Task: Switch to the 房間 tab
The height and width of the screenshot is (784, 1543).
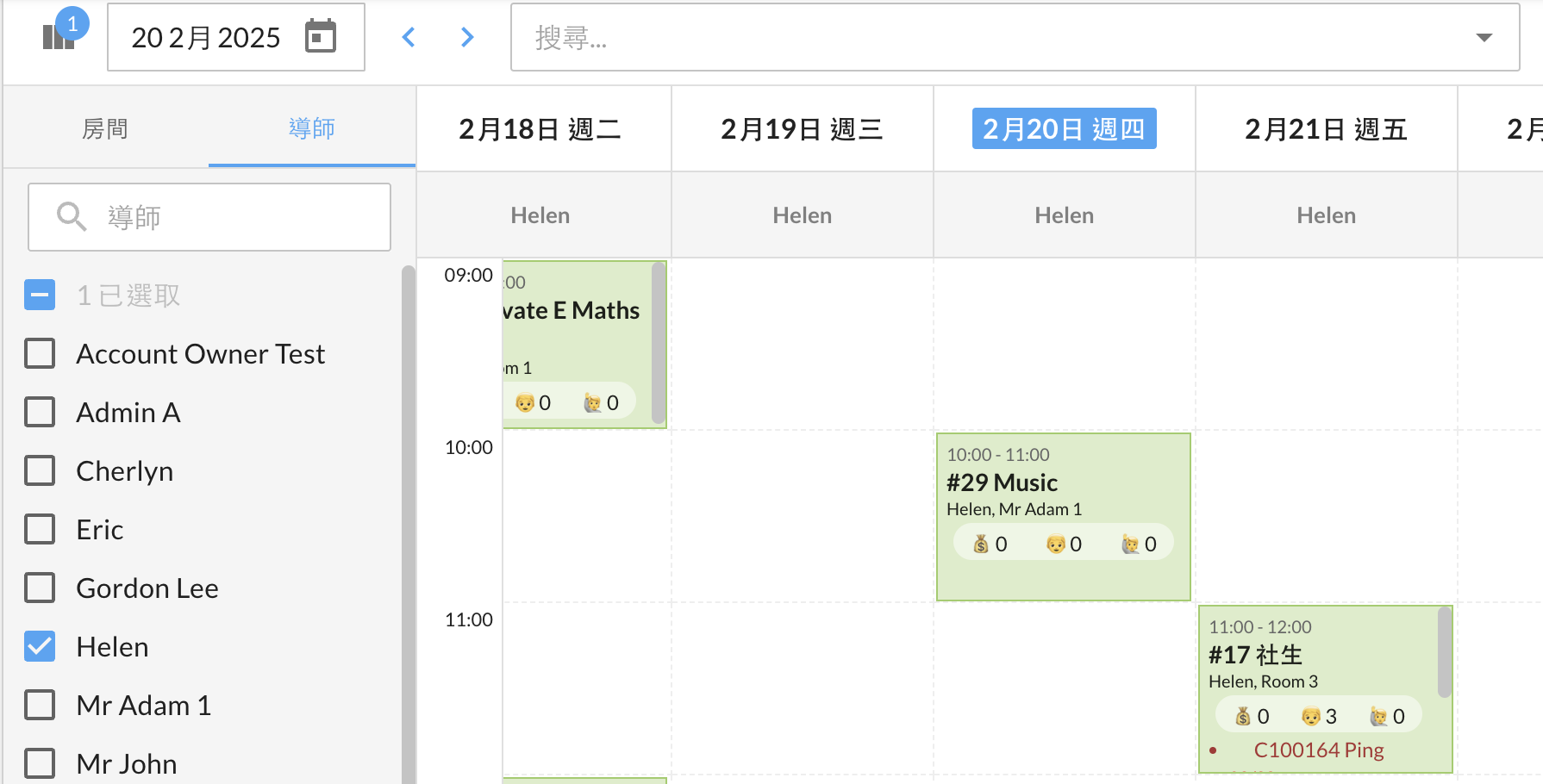Action: pyautogui.click(x=105, y=128)
